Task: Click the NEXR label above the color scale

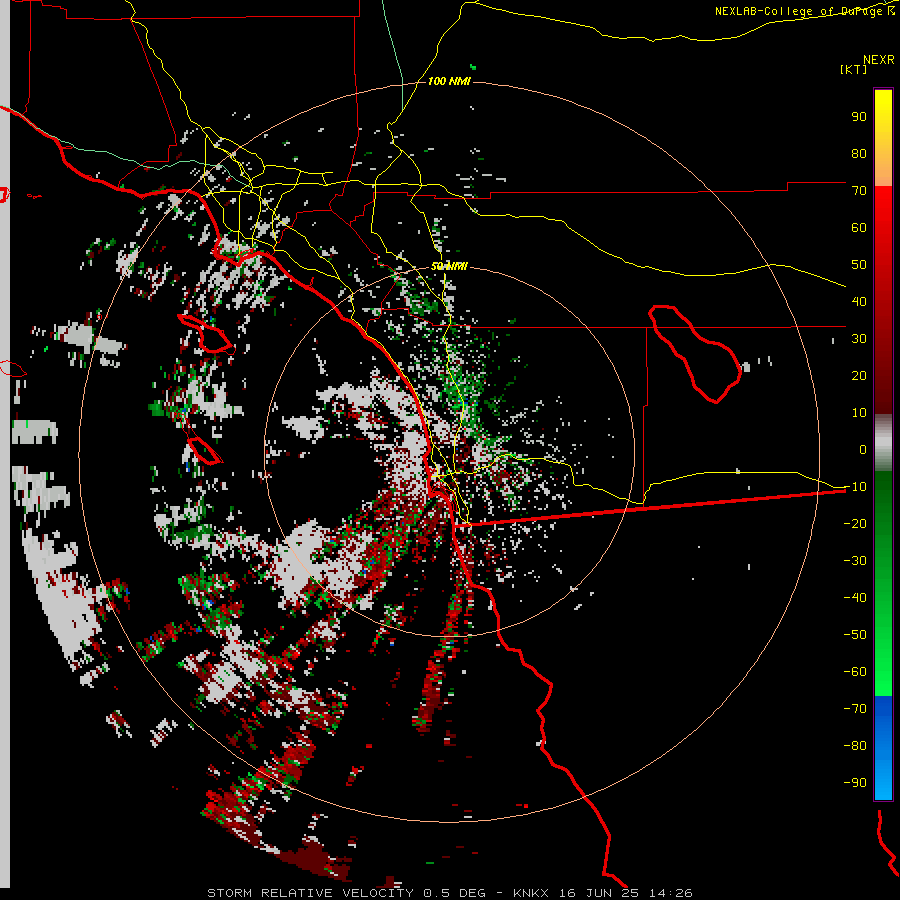Action: click(x=879, y=60)
